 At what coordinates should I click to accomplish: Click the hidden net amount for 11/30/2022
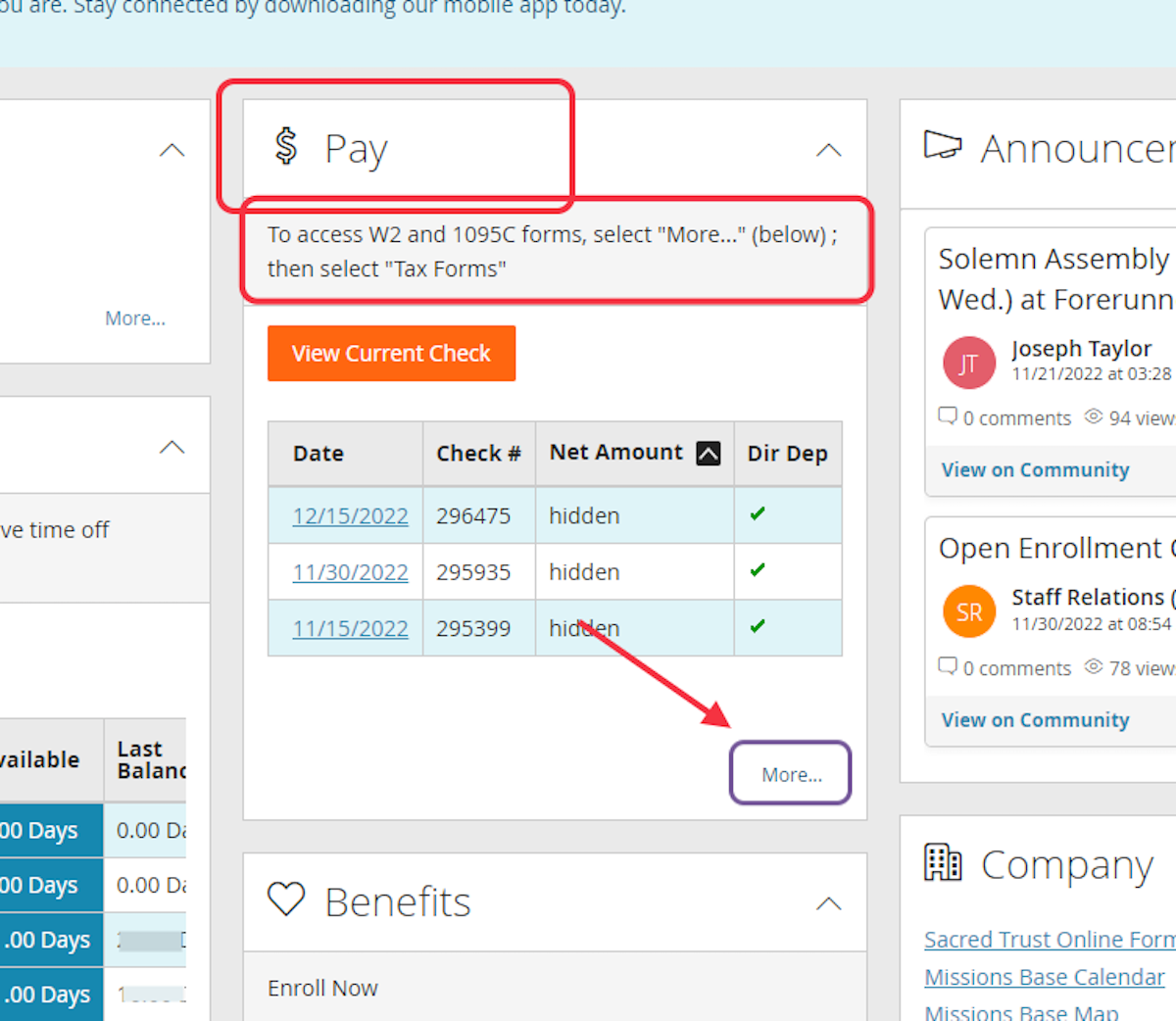point(584,571)
